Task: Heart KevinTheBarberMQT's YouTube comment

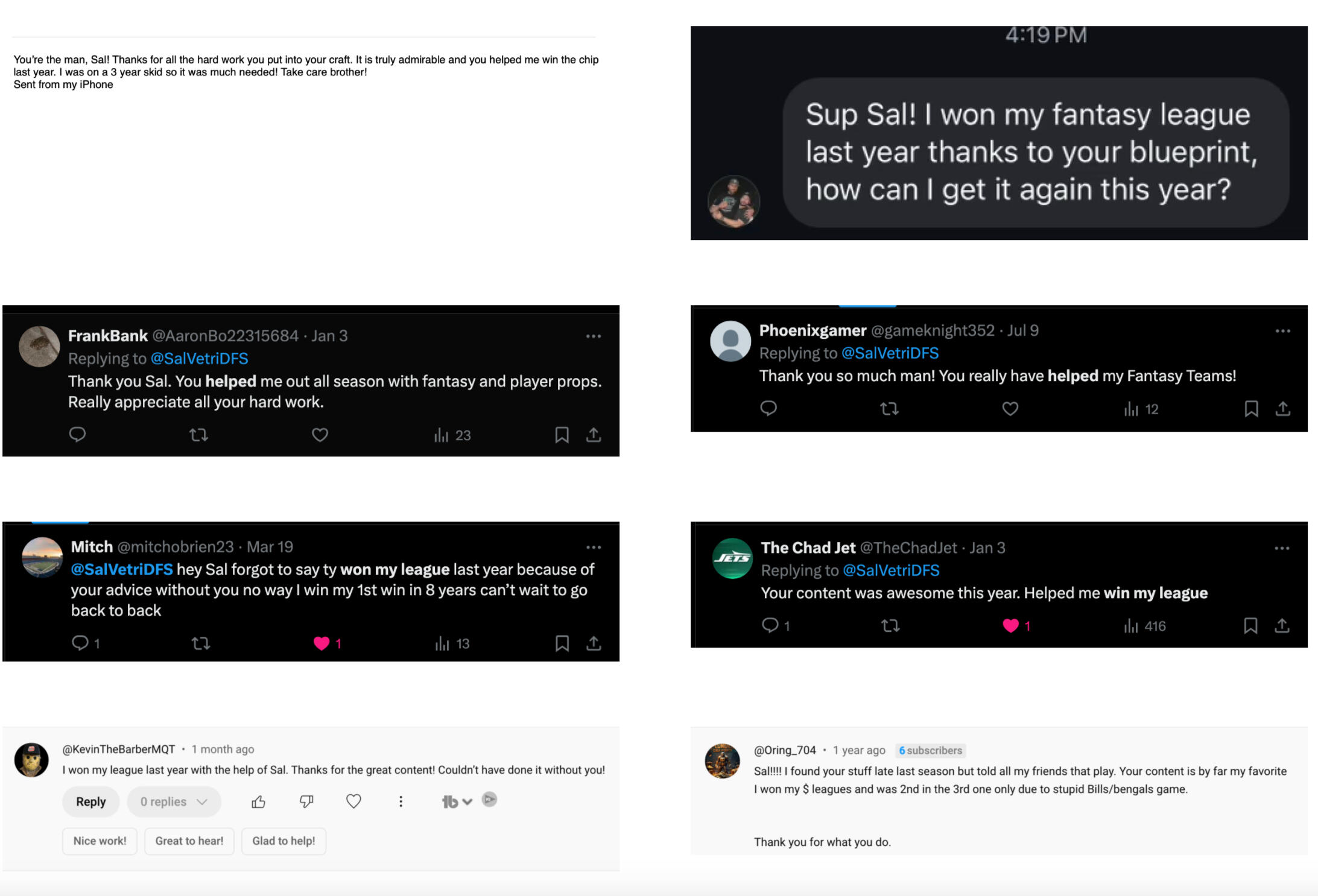Action: coord(353,801)
